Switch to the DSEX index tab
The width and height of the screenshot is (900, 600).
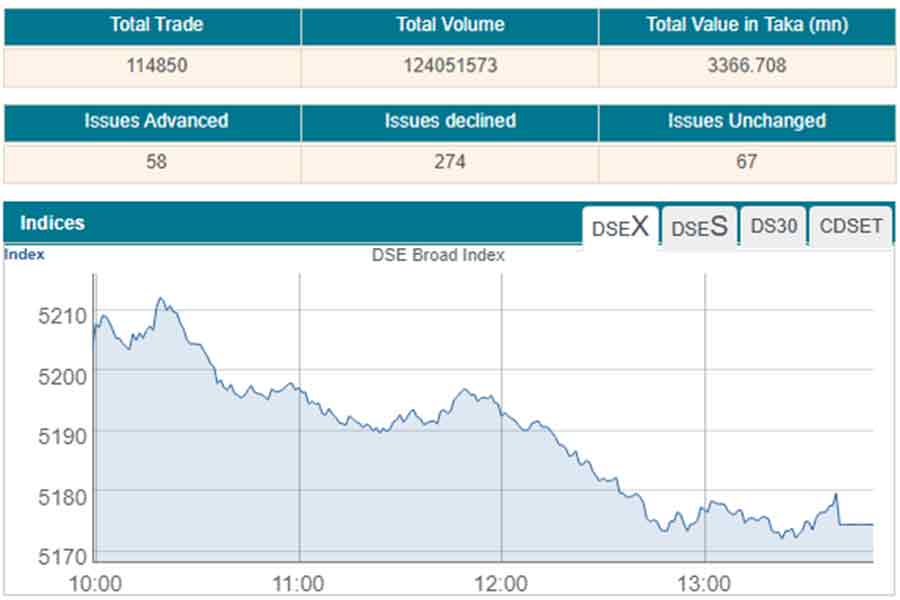[x=620, y=227]
